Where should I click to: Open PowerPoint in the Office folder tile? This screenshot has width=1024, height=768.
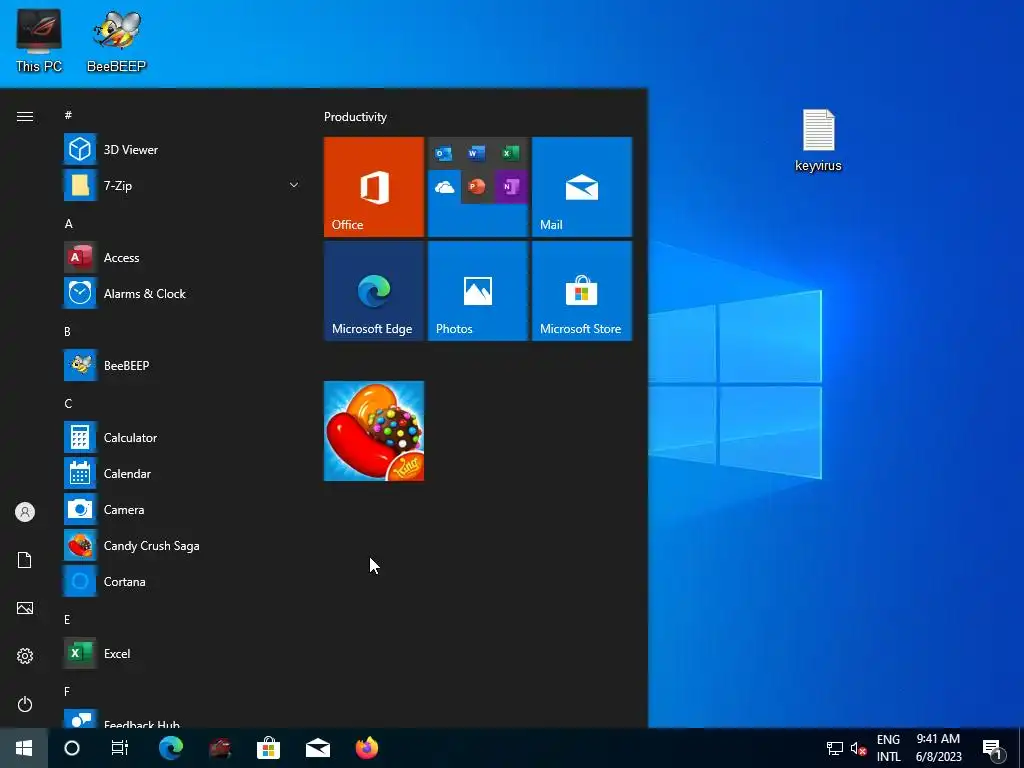477,187
